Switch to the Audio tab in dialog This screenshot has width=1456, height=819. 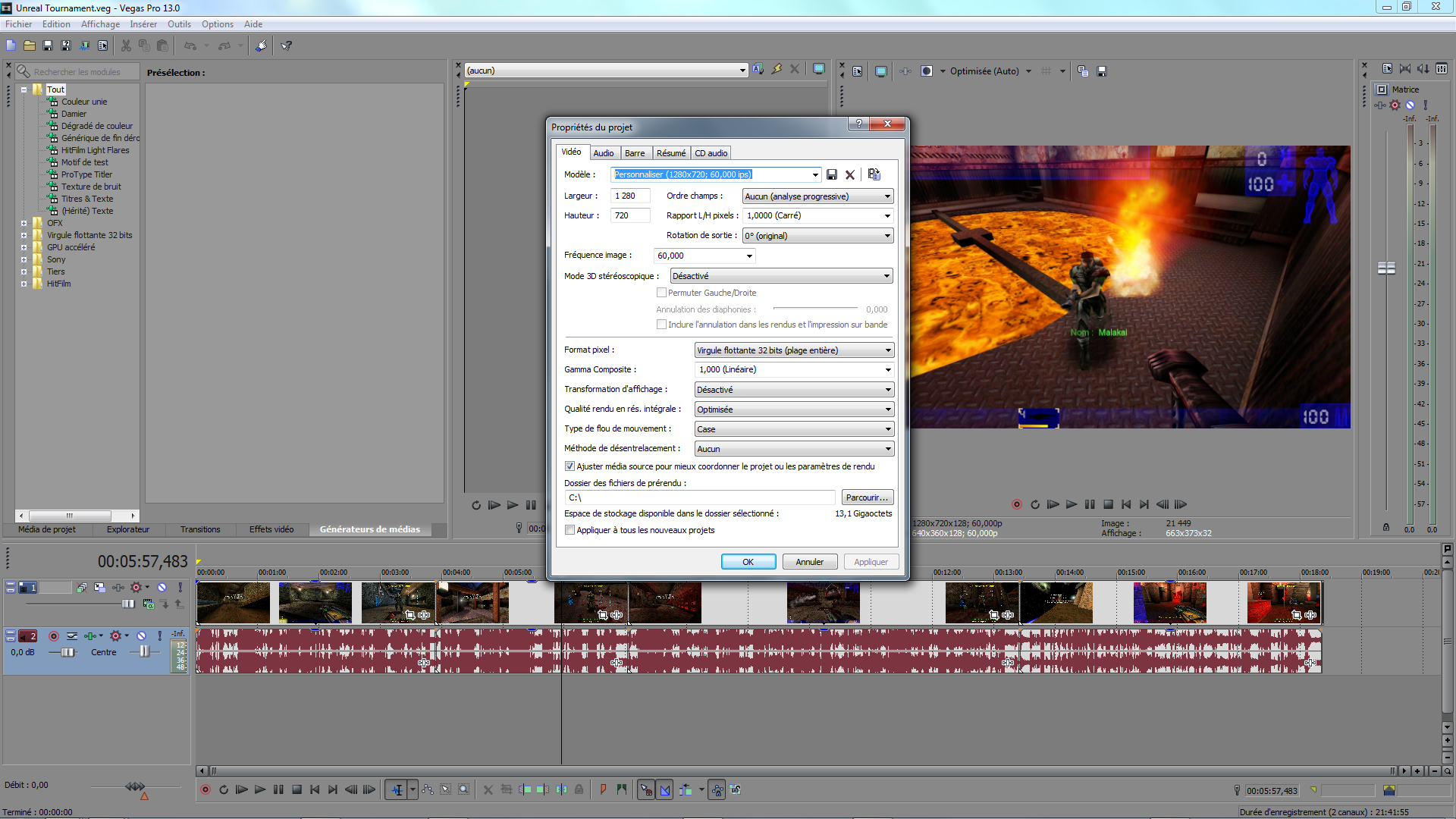click(x=604, y=153)
